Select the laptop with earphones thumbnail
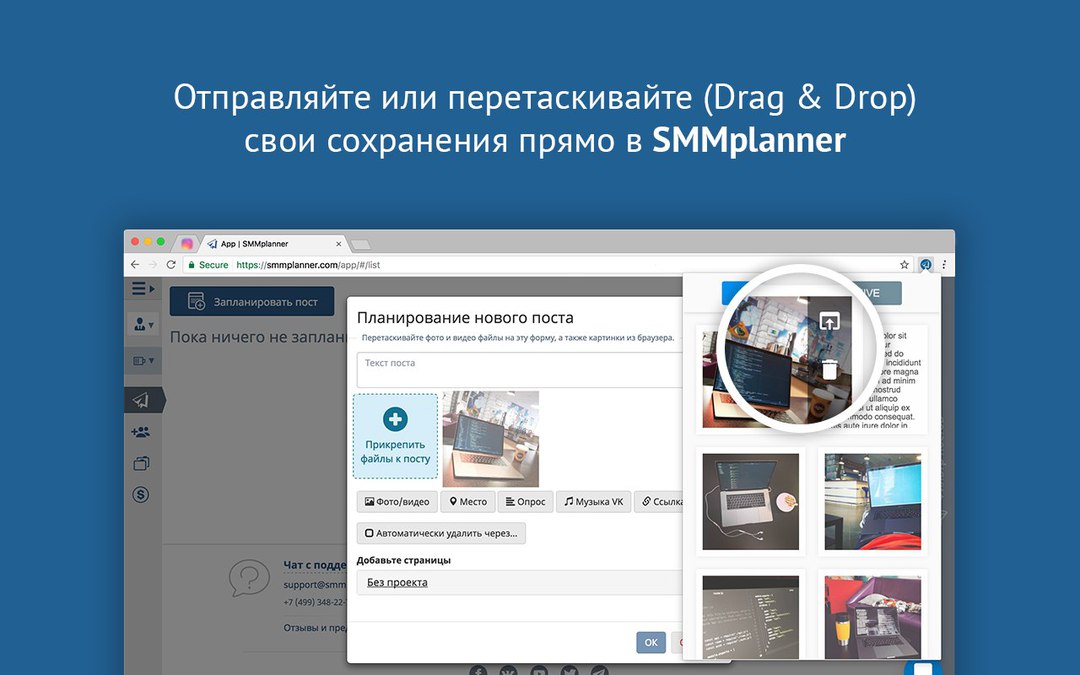1080x675 pixels. pyautogui.click(x=750, y=501)
